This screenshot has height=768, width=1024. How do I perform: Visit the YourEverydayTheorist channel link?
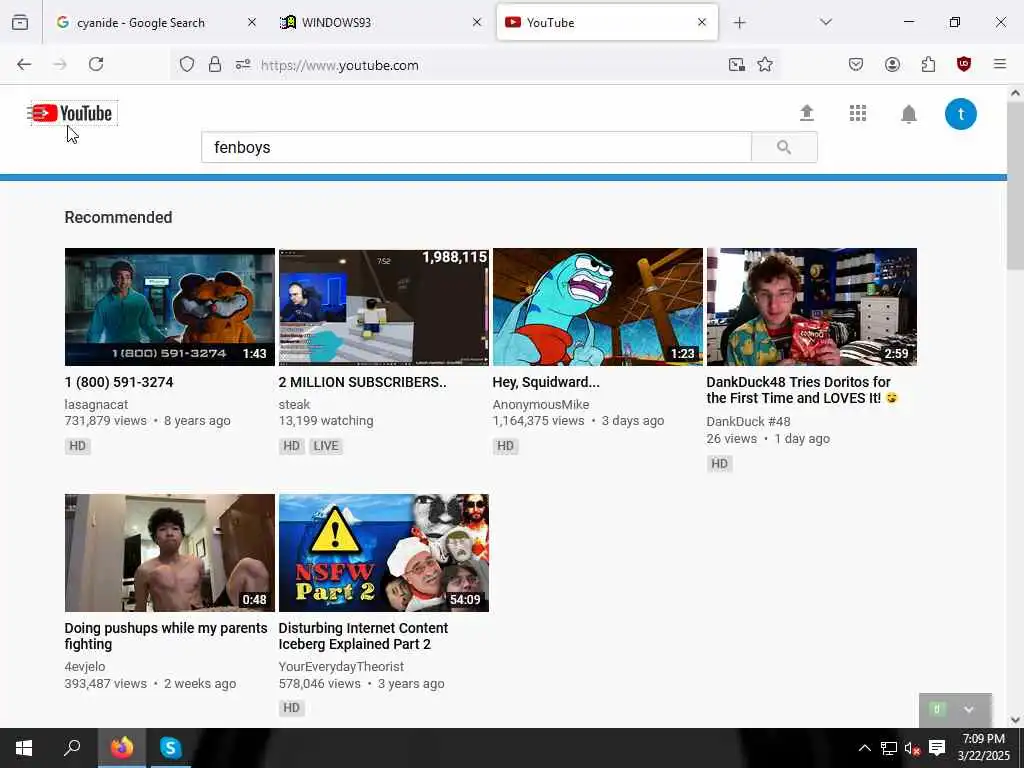pos(342,667)
